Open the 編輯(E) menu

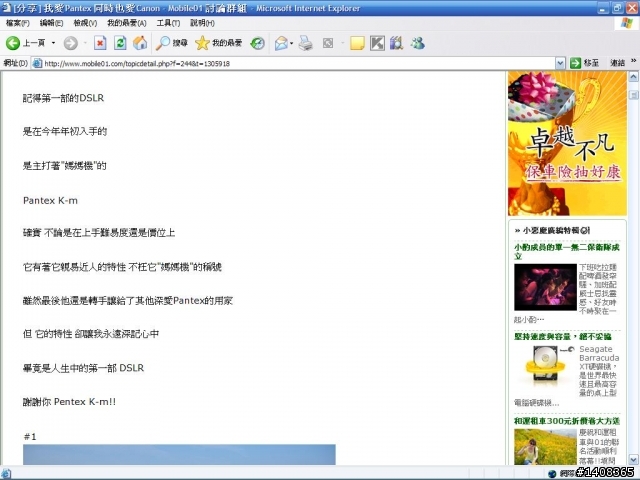51,23
